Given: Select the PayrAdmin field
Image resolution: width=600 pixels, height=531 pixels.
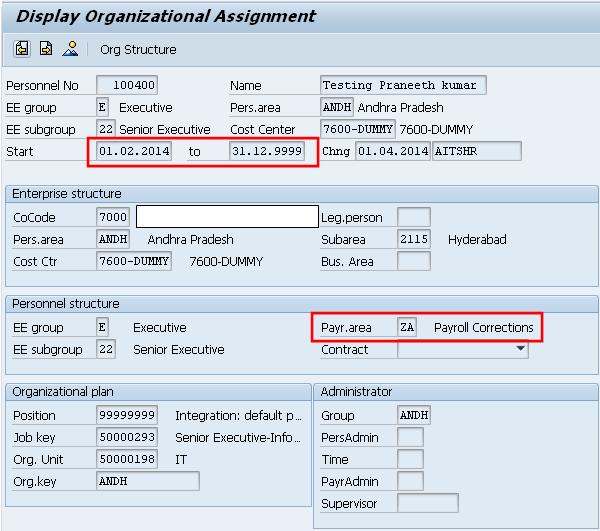Looking at the screenshot, I should tap(410, 481).
